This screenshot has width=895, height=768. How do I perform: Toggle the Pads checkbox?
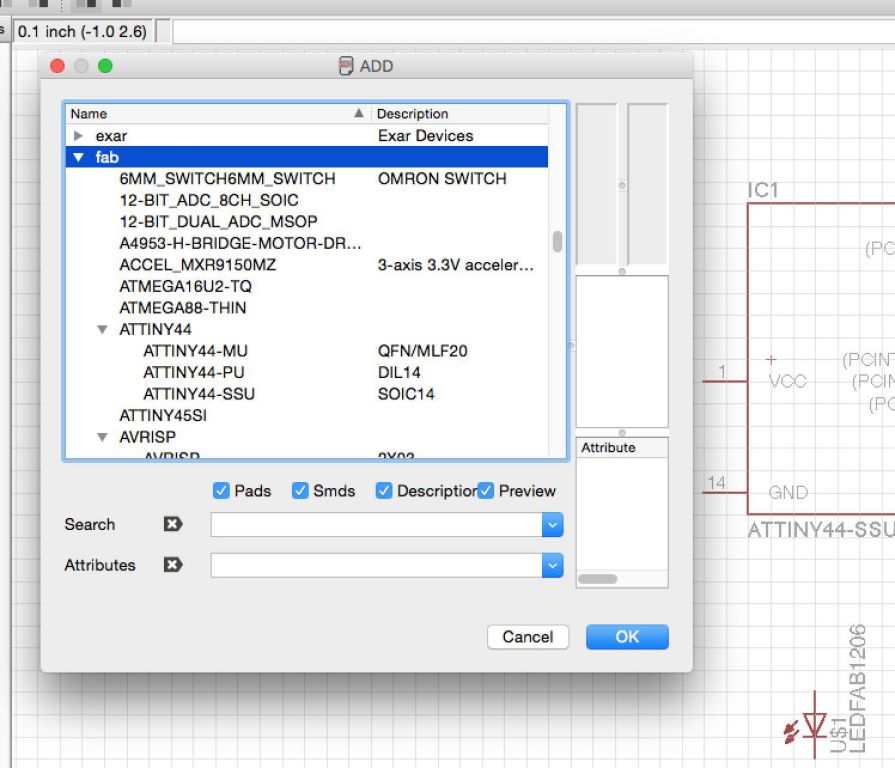click(221, 491)
